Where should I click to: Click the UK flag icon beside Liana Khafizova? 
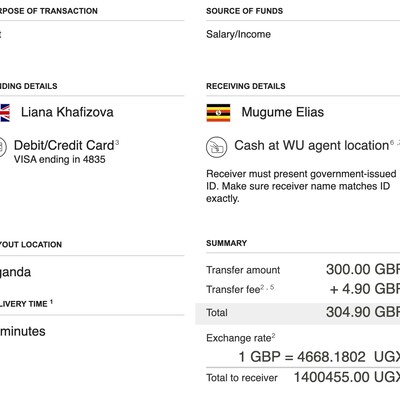(5, 113)
